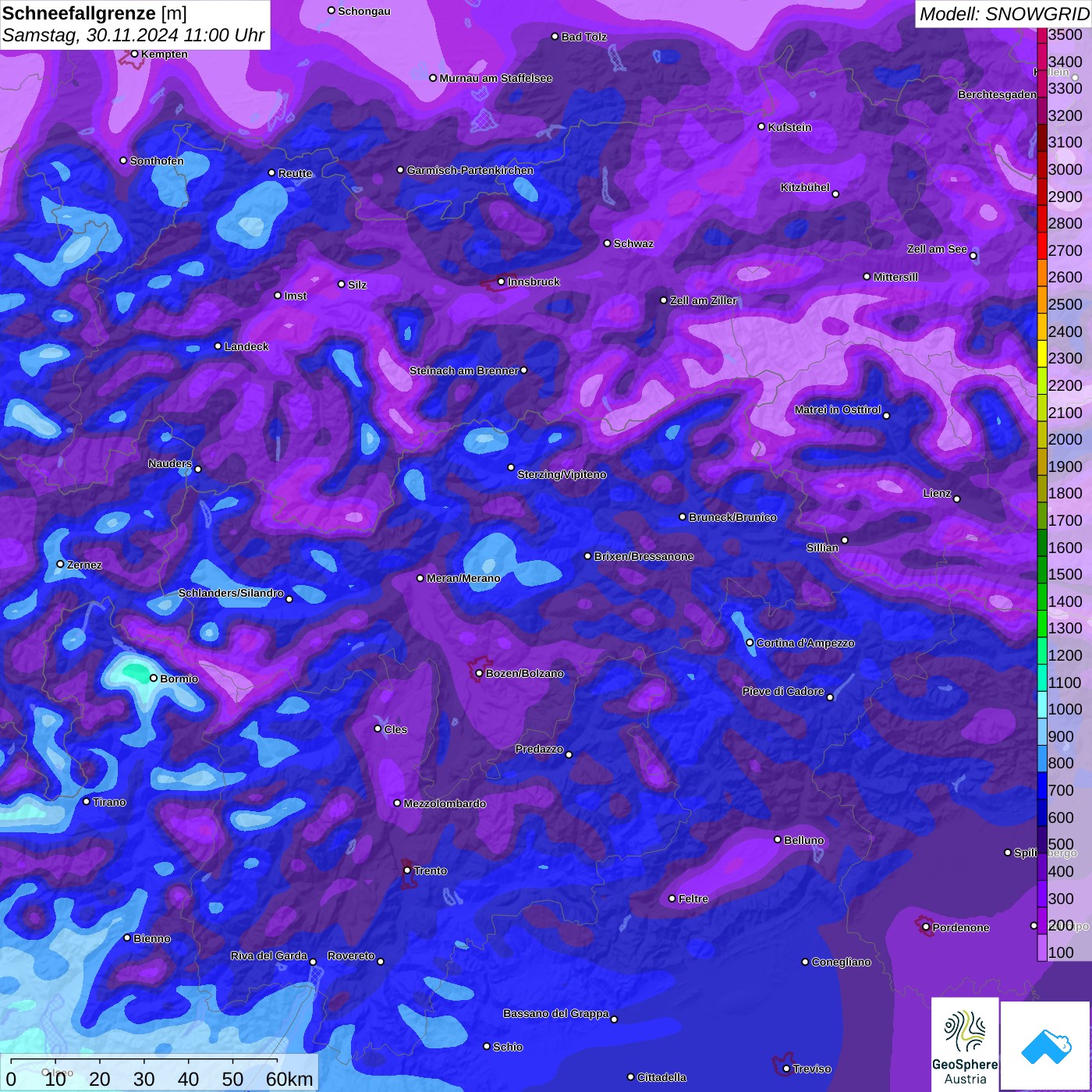Image resolution: width=1092 pixels, height=1092 pixels.
Task: Click the 'Mittersill' label
Action: click(x=895, y=277)
